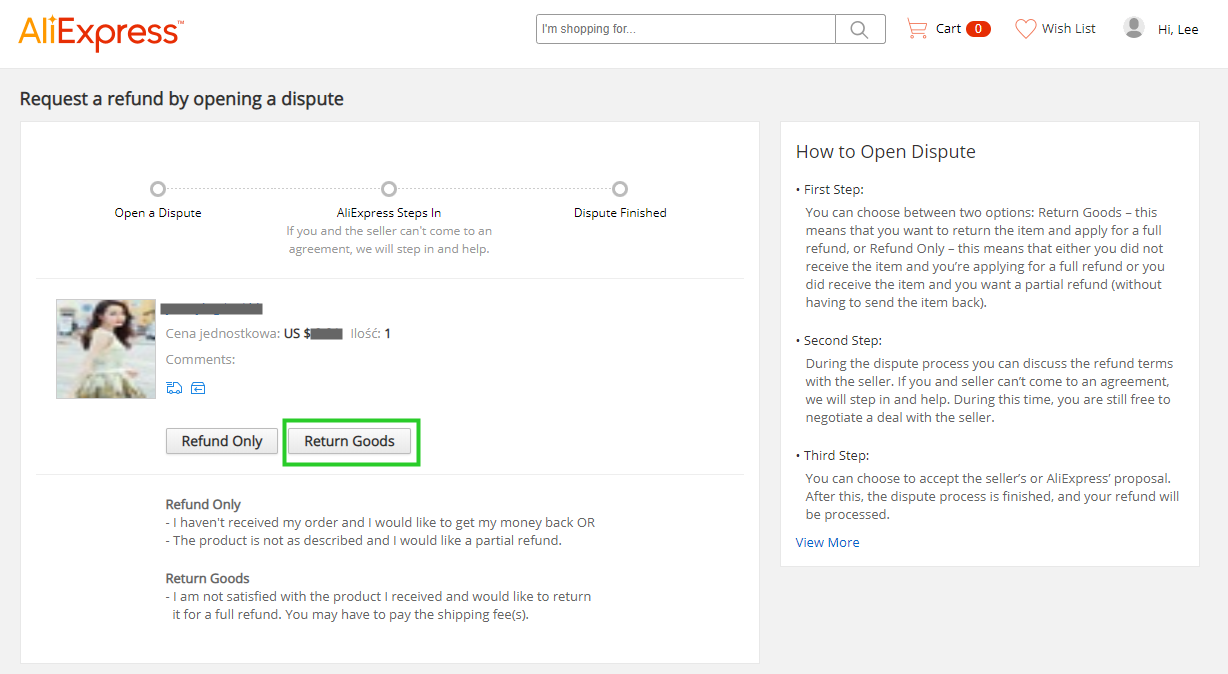Image resolution: width=1228 pixels, height=674 pixels.
Task: Click the Open a Dispute step circle
Action: [158, 189]
